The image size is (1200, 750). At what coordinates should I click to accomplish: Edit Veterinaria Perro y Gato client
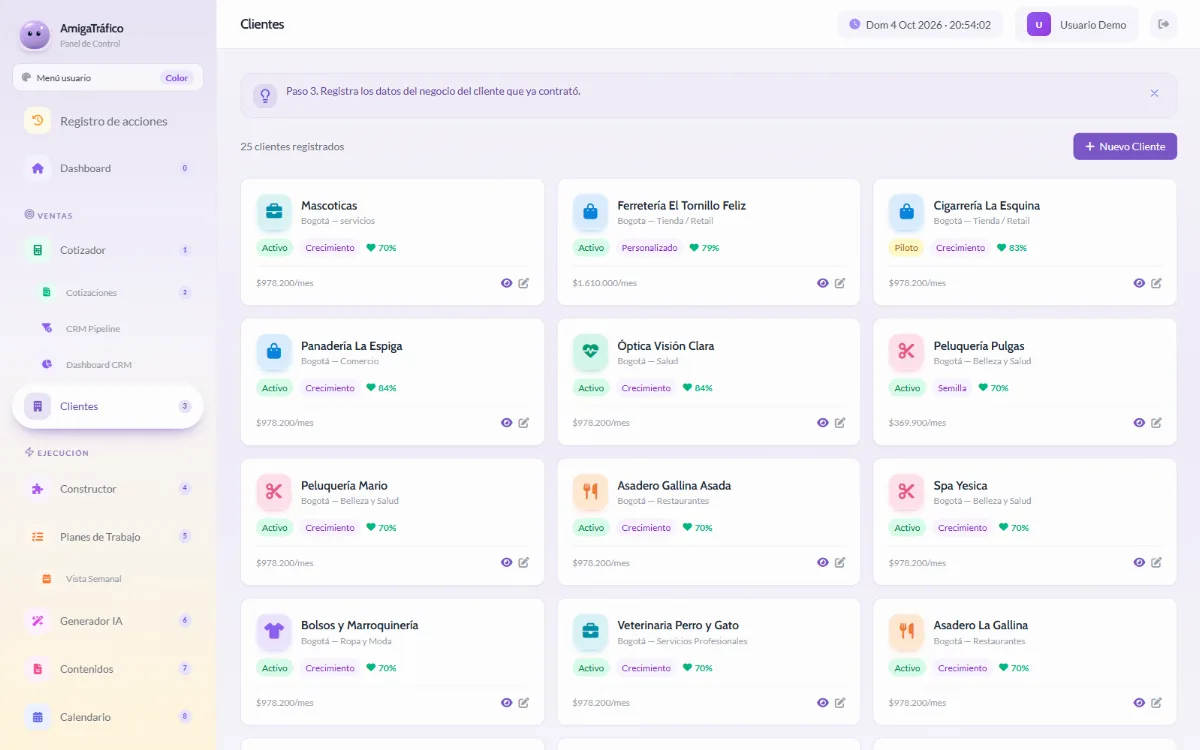pos(840,703)
